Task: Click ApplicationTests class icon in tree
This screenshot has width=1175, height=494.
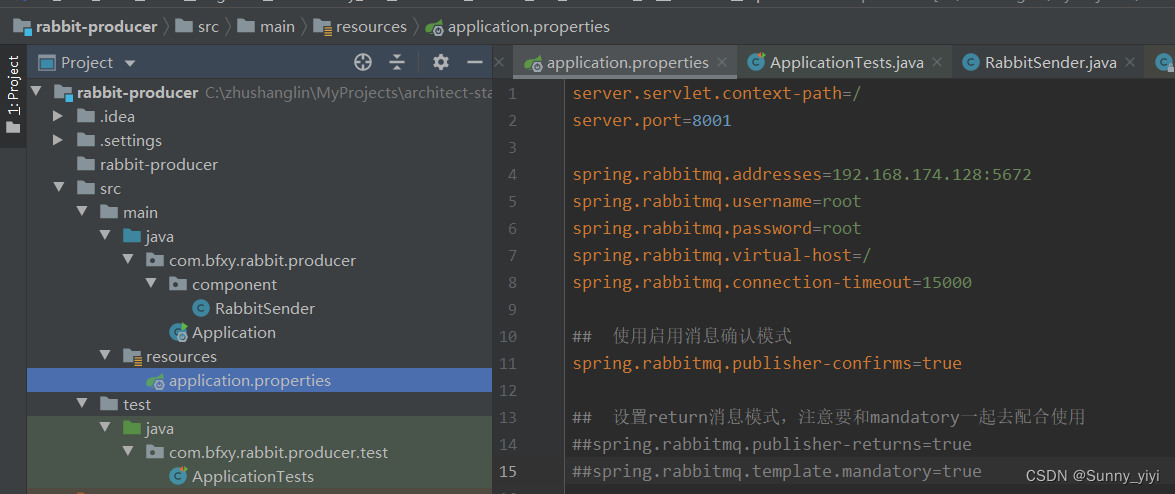Action: tap(178, 476)
